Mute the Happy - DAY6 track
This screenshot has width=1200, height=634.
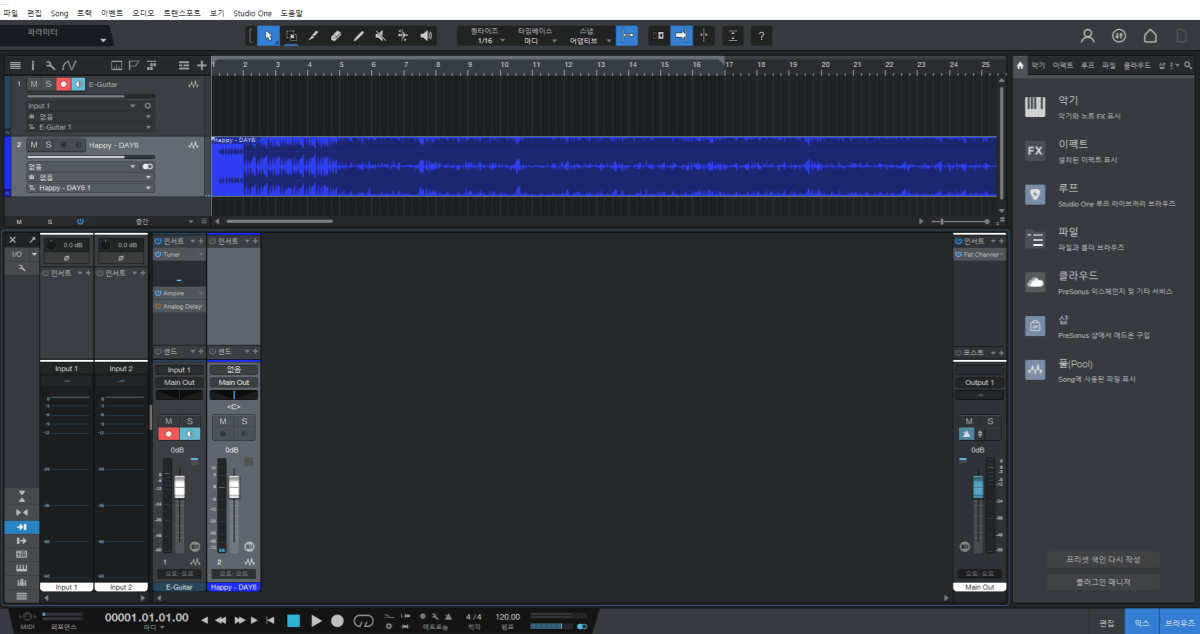click(34, 145)
